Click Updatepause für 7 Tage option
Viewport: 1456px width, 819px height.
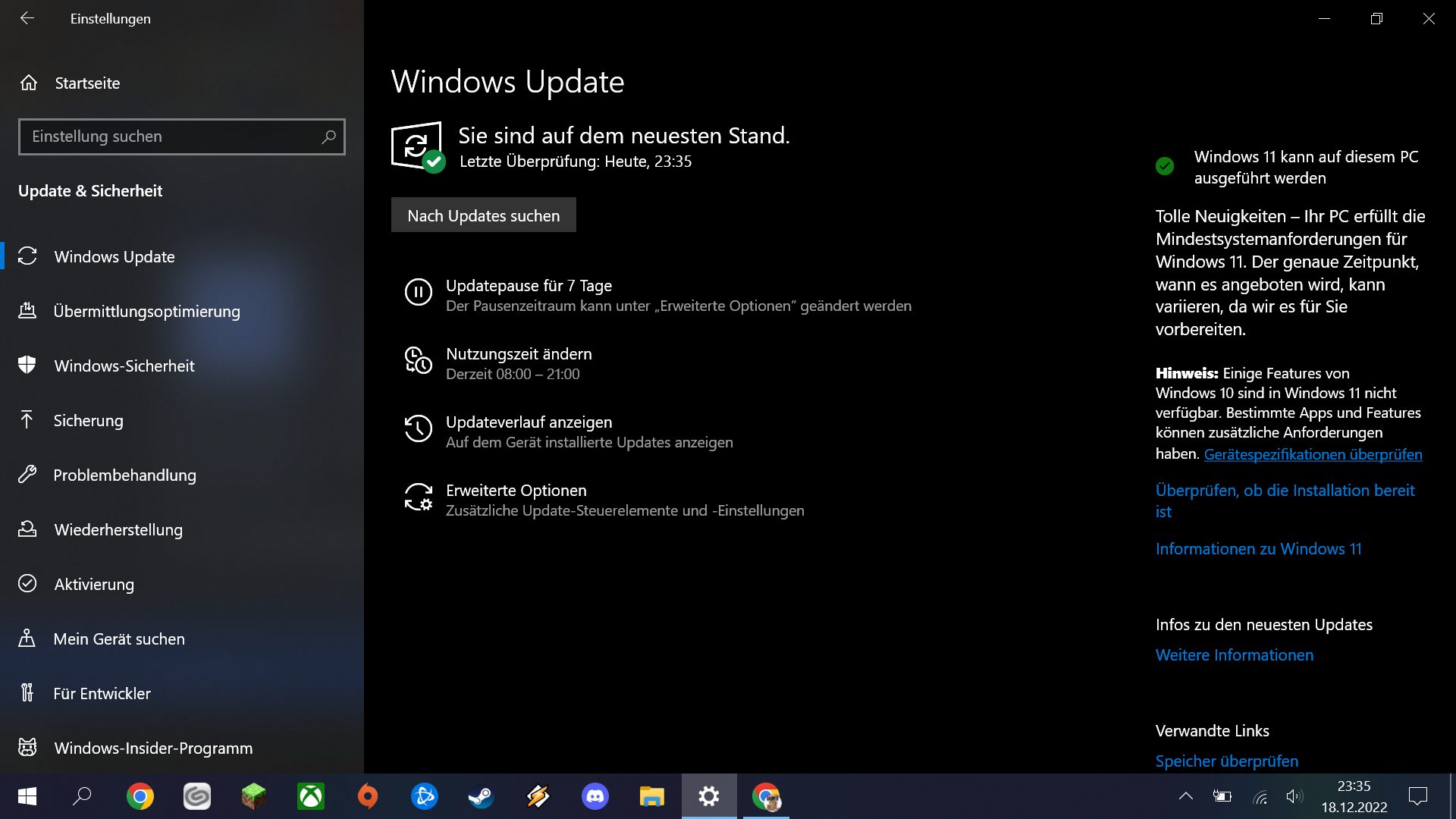coord(529,286)
